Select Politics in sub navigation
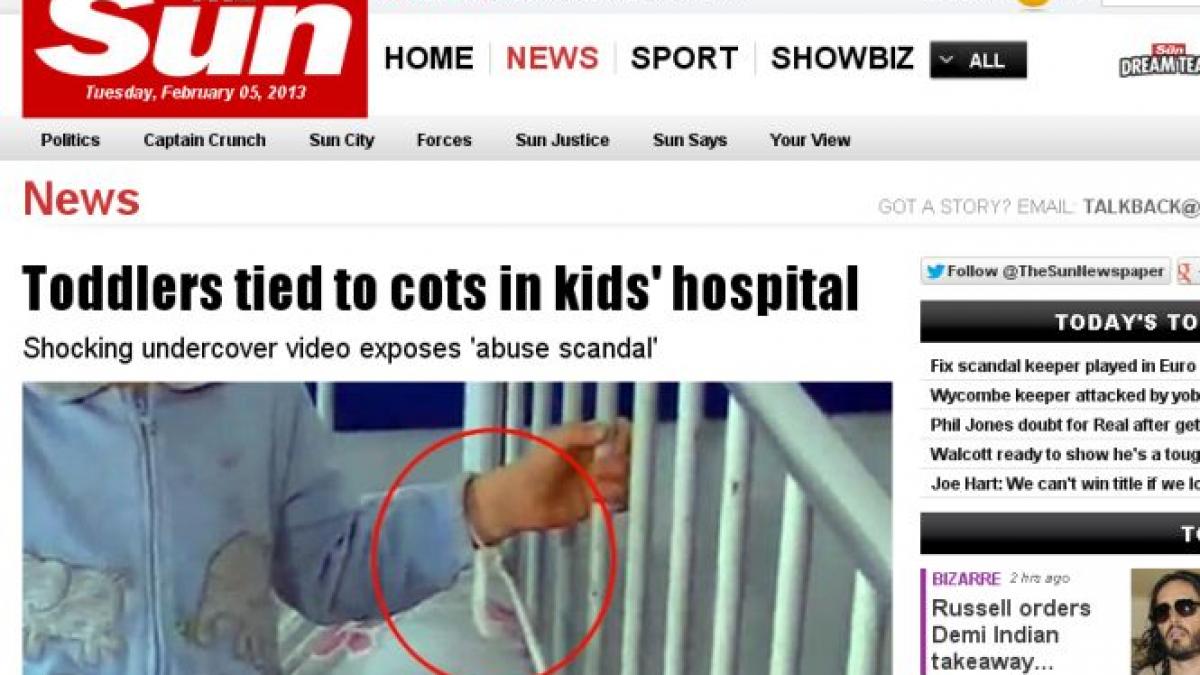 (70, 140)
